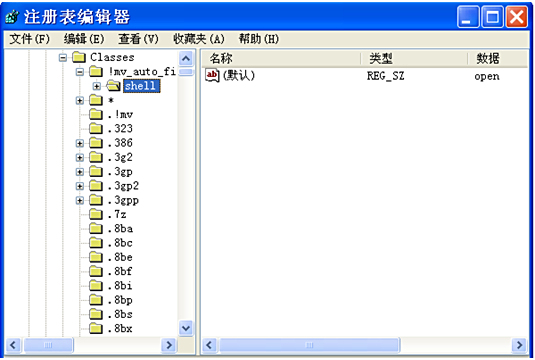Expand the .3gpp key

[80, 200]
